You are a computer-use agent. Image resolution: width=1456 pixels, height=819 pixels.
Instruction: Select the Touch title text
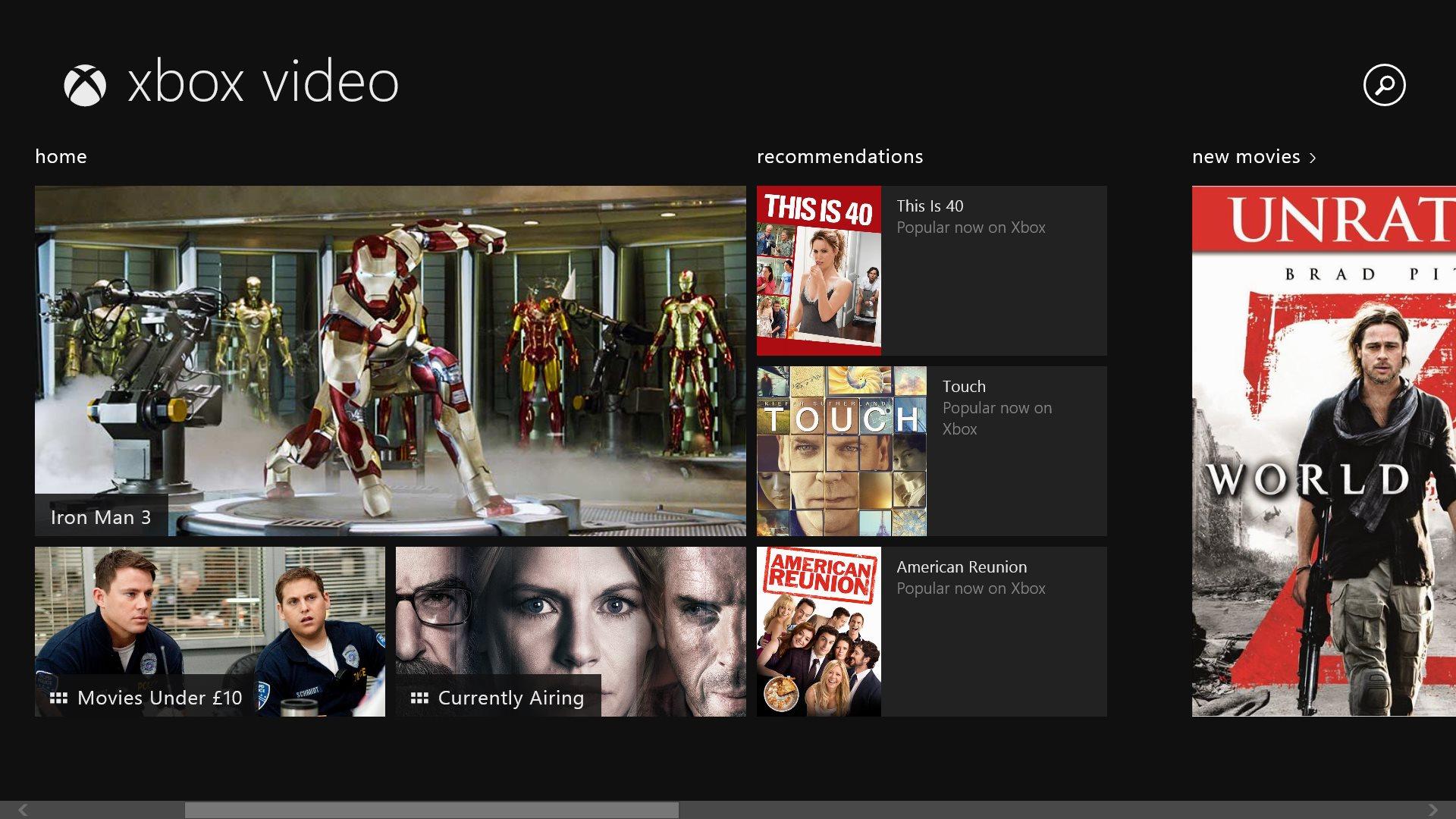[x=964, y=387]
